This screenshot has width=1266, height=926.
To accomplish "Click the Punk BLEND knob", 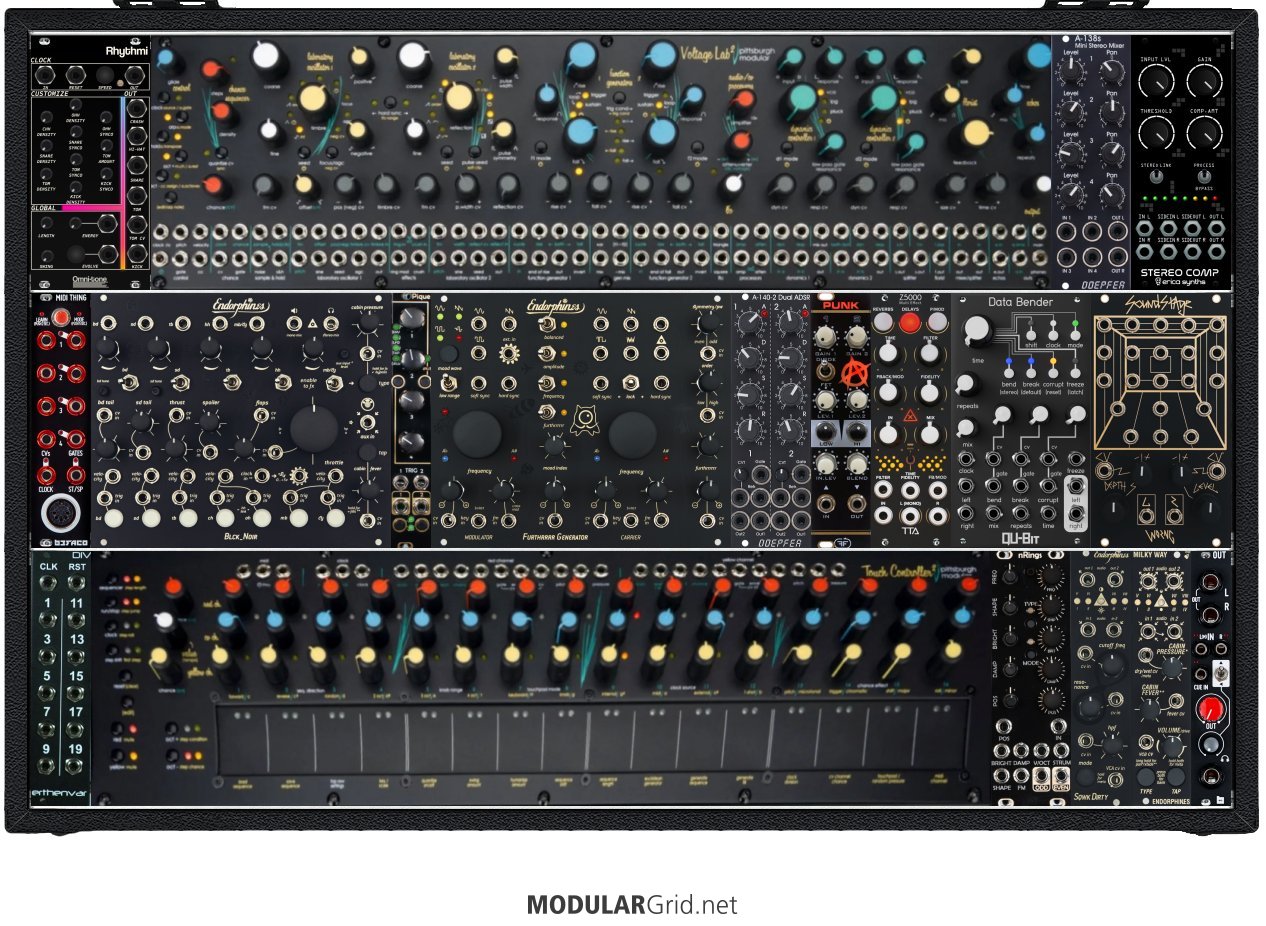I will click(x=858, y=464).
